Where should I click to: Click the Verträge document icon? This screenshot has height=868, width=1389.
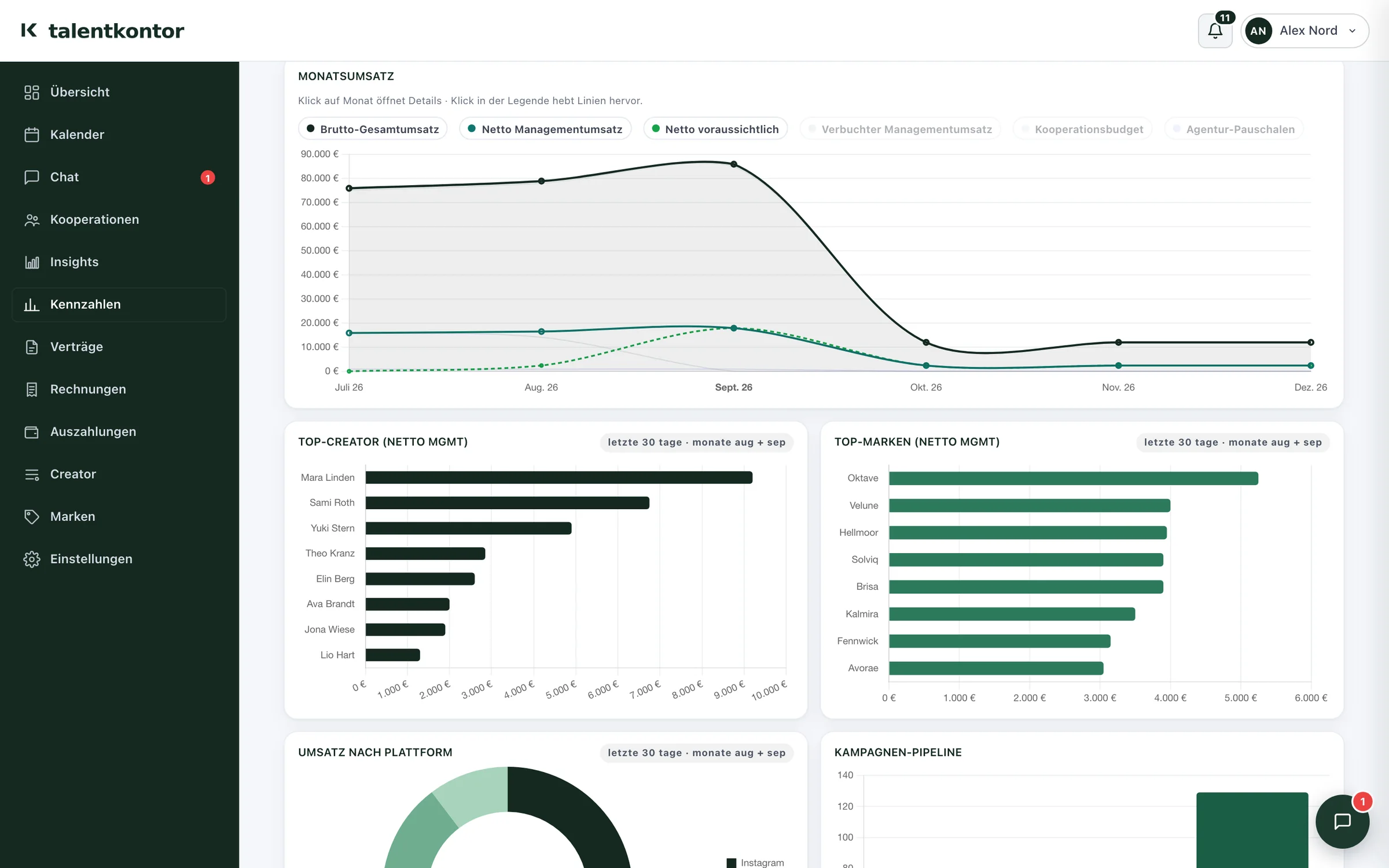point(32,347)
